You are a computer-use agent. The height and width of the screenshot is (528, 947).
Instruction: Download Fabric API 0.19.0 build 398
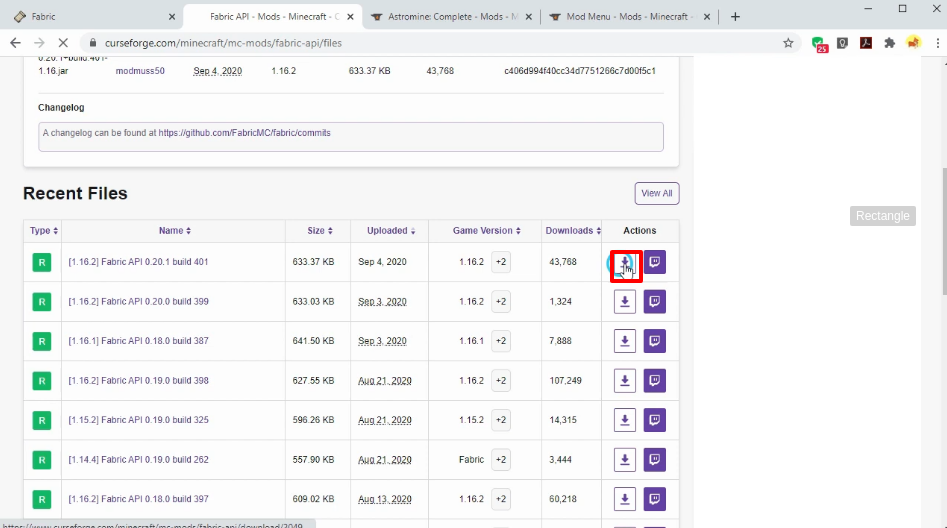coord(624,381)
